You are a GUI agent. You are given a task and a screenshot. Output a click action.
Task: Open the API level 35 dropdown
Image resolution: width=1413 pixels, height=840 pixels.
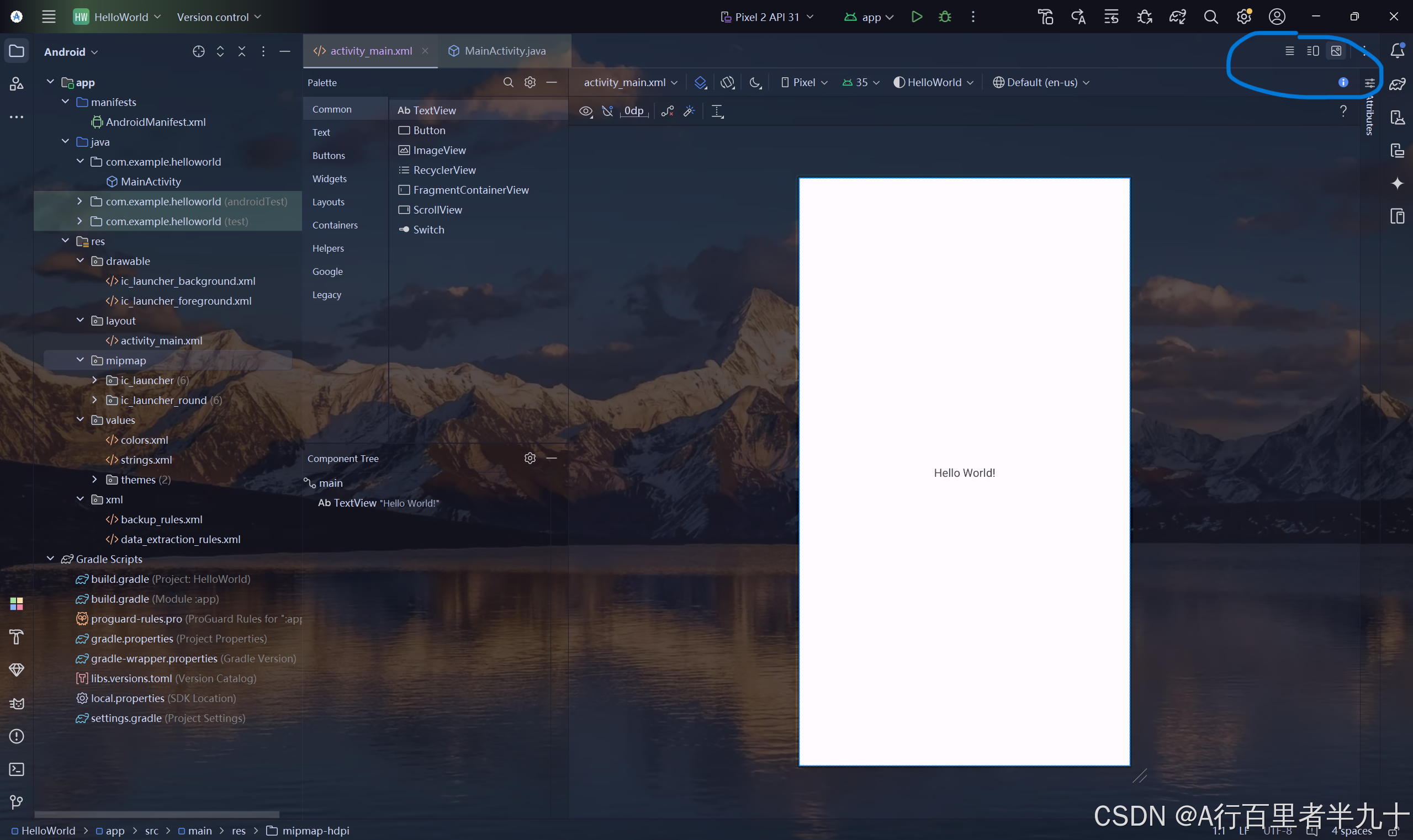coord(861,83)
